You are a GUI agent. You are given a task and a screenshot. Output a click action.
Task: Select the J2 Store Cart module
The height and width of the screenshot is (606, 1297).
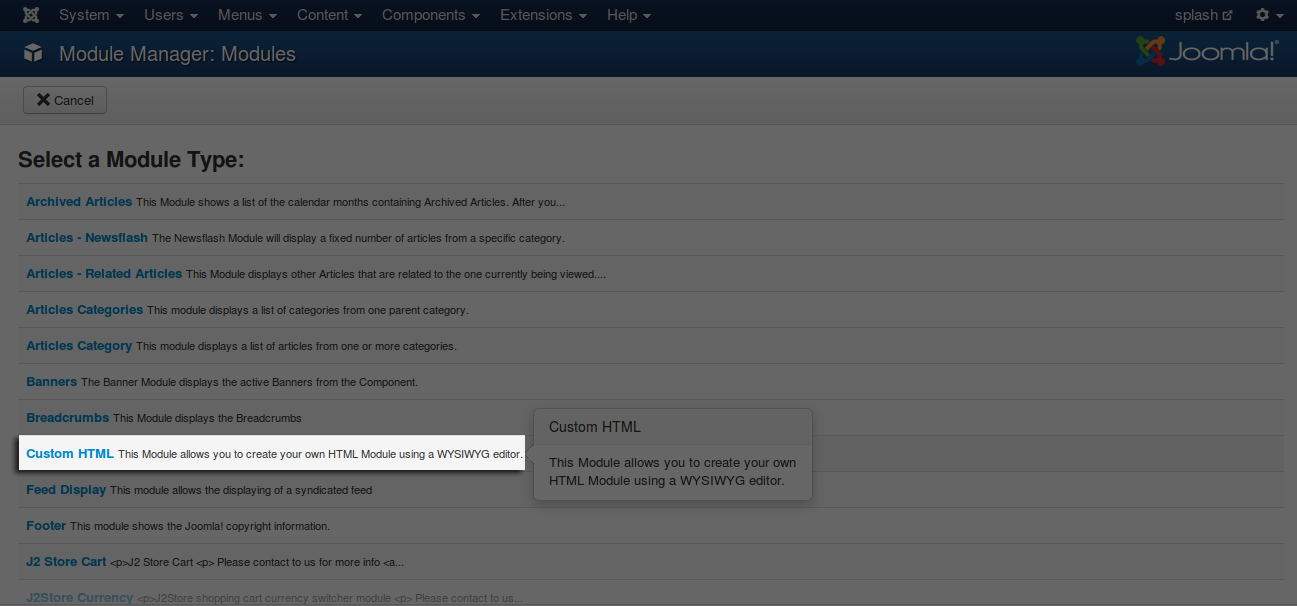coord(66,562)
